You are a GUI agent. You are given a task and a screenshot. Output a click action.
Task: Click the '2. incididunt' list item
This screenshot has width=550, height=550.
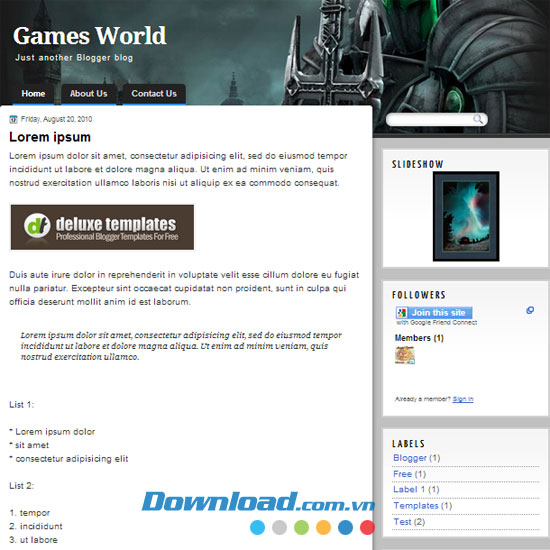[36, 526]
